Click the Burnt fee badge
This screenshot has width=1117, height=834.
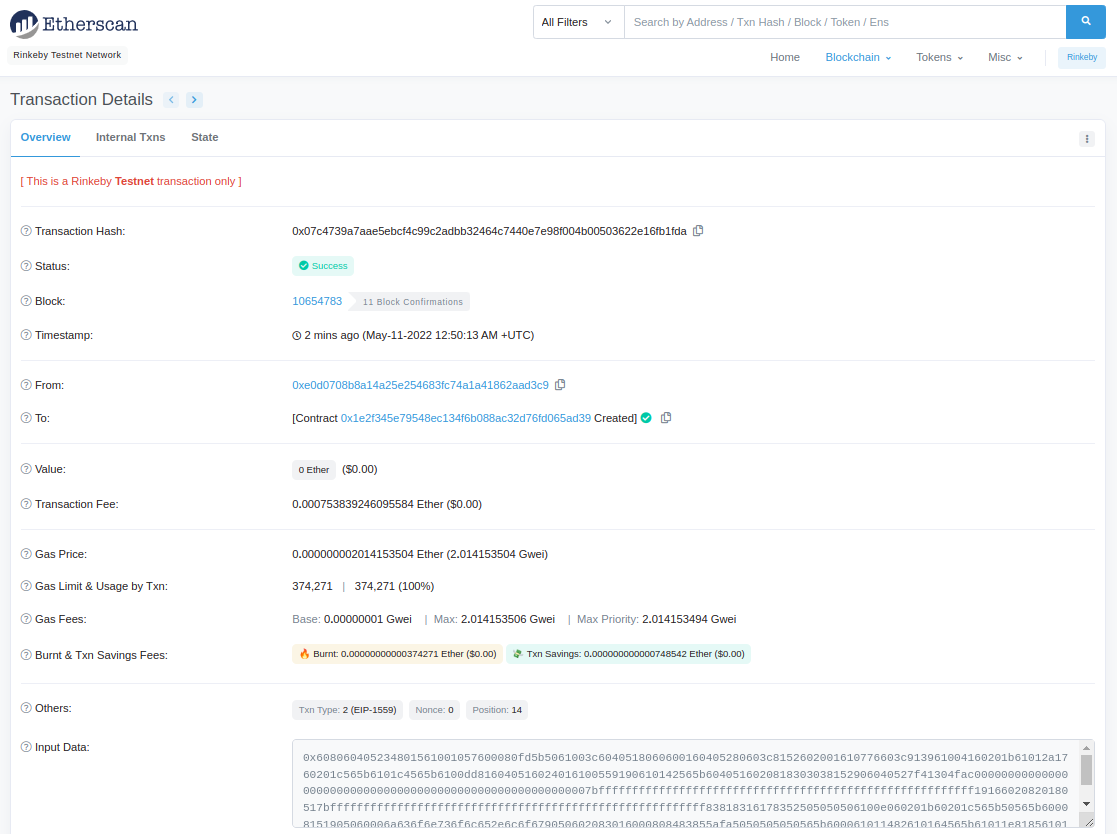click(398, 654)
